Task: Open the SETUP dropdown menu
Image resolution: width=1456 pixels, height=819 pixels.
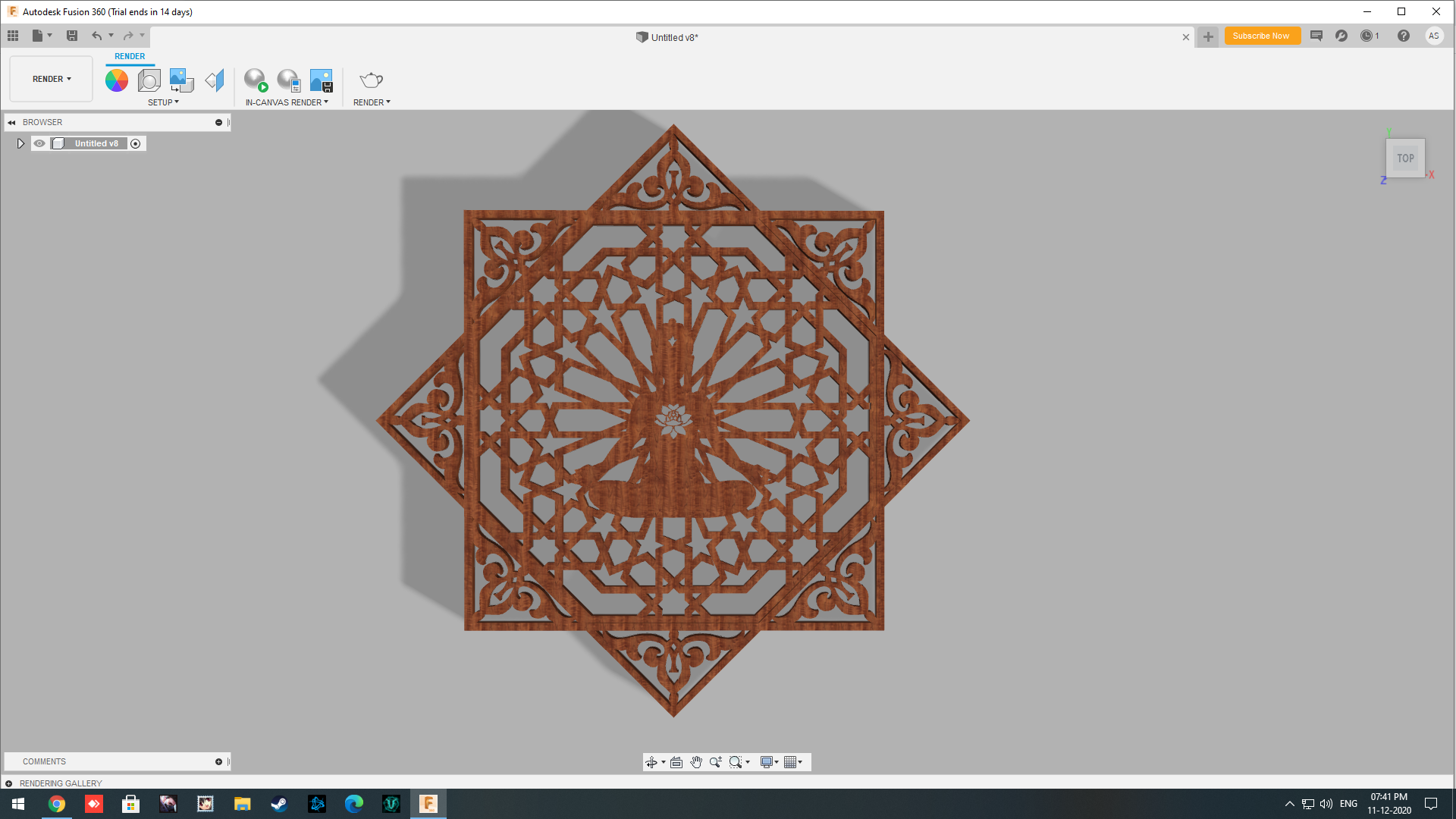Action: point(163,102)
